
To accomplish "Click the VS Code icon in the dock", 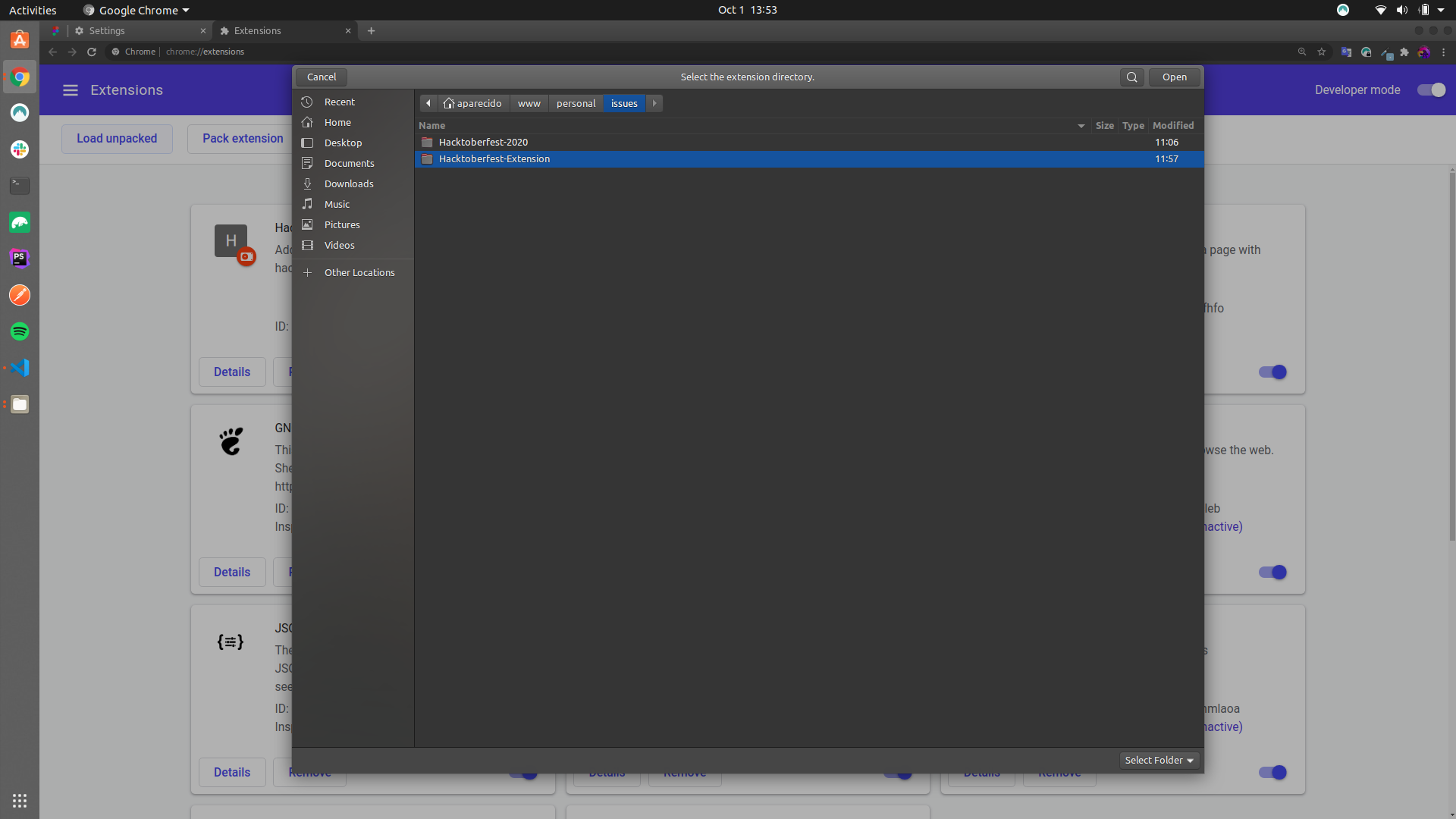I will [x=20, y=368].
